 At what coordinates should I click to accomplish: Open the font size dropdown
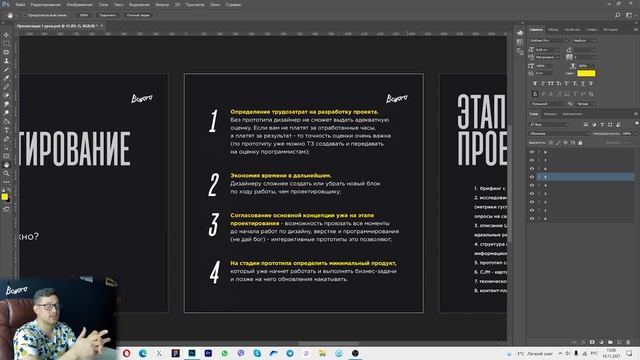(557, 50)
